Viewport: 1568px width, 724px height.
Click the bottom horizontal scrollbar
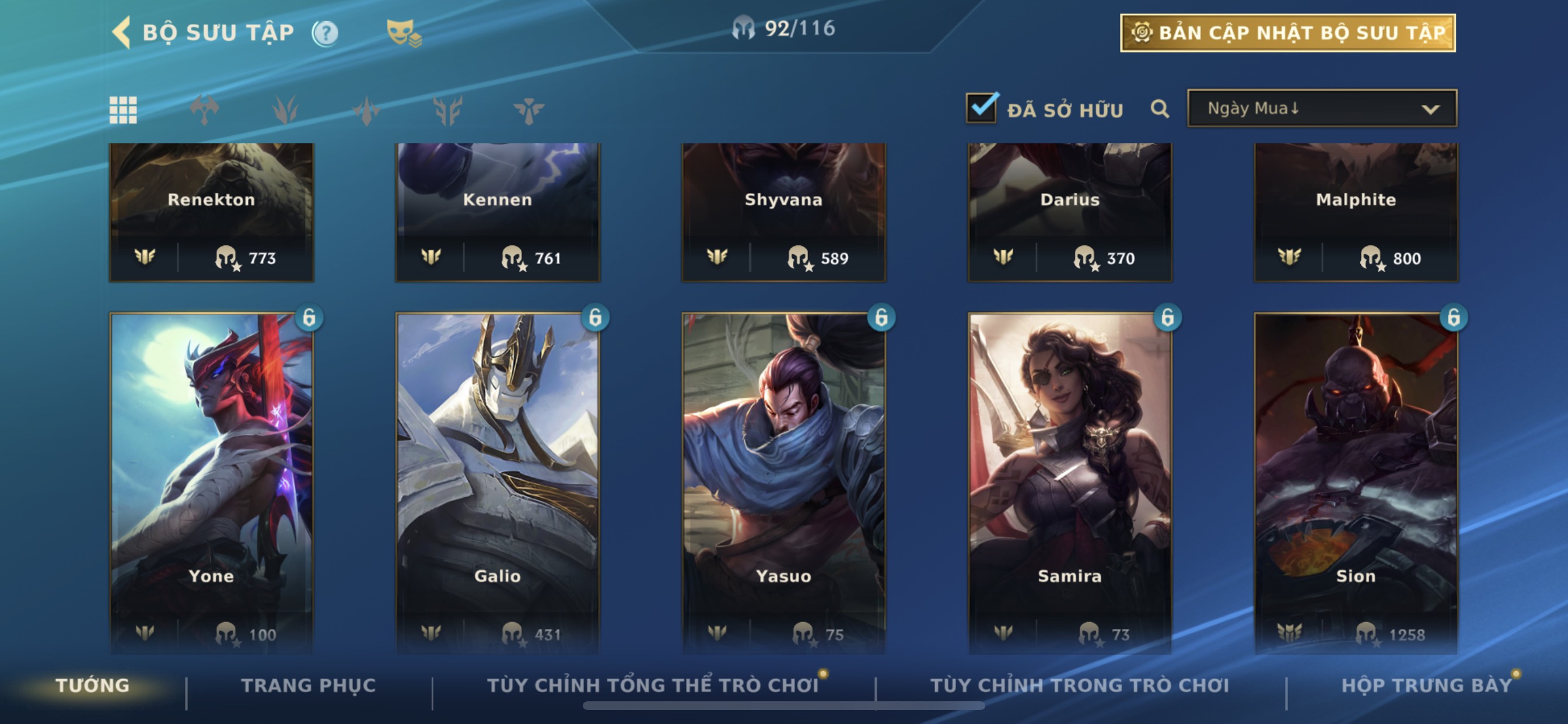783,706
